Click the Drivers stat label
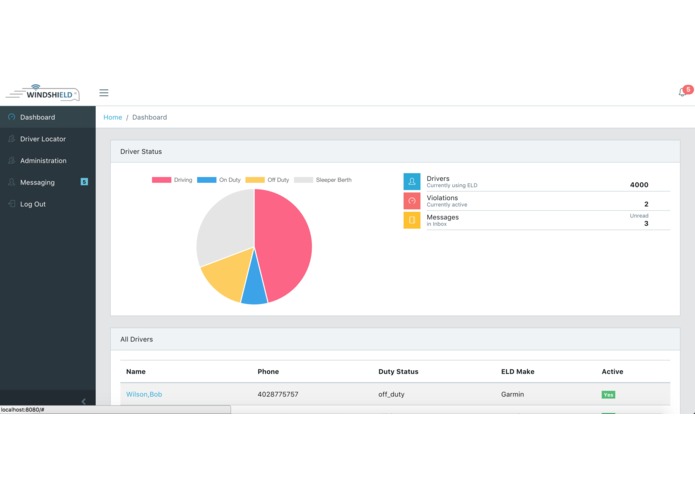This screenshot has height=494, width=695. pyautogui.click(x=438, y=178)
